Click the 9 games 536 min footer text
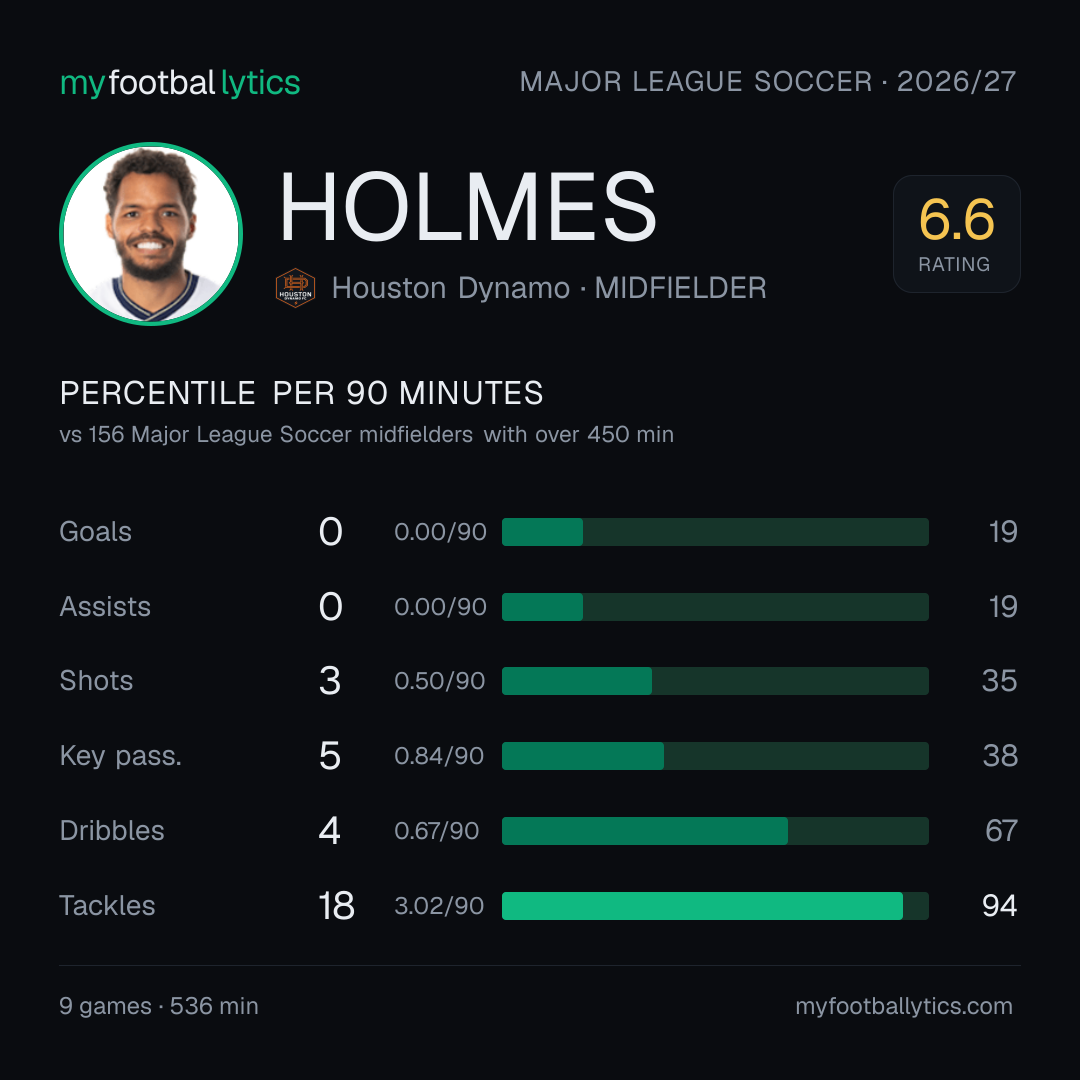Viewport: 1080px width, 1080px height. (159, 1006)
